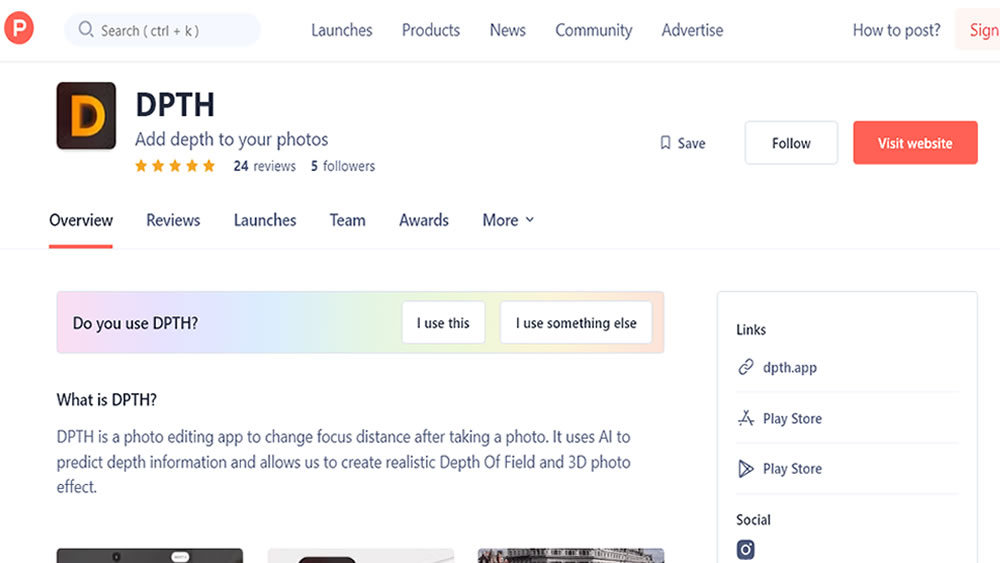Switch to the Reviews tab
This screenshot has width=1000, height=563.
(173, 221)
